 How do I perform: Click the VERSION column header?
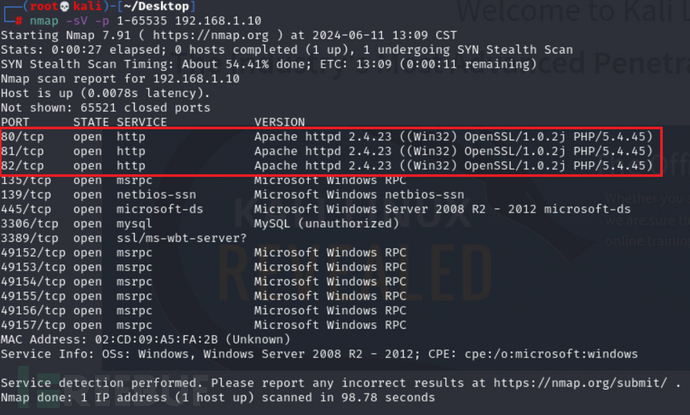[x=280, y=122]
